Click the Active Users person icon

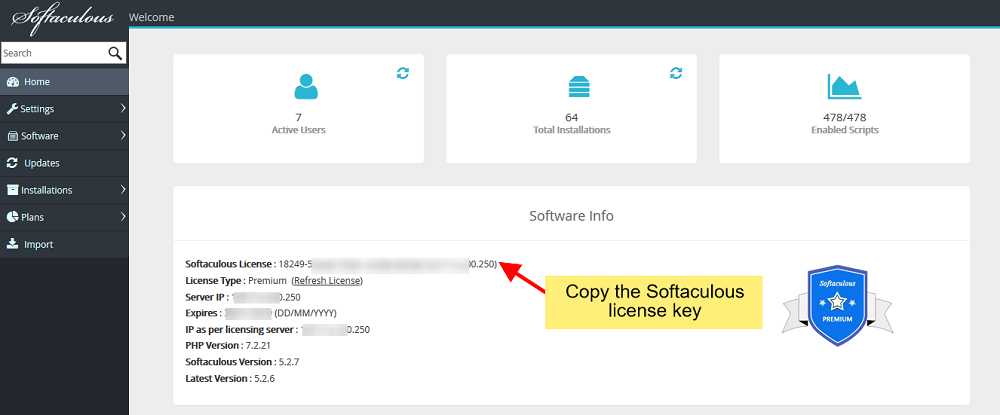click(306, 86)
